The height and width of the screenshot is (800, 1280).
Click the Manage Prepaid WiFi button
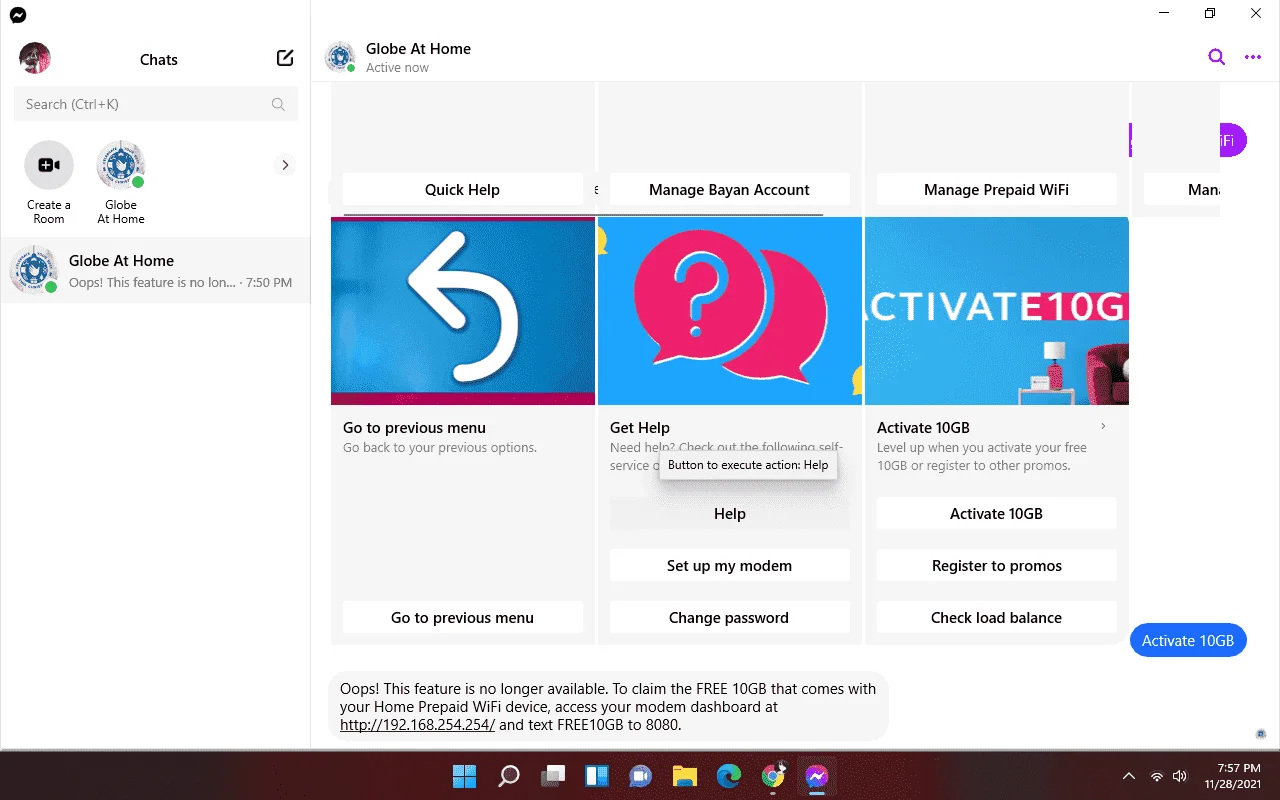pyautogui.click(x=996, y=190)
